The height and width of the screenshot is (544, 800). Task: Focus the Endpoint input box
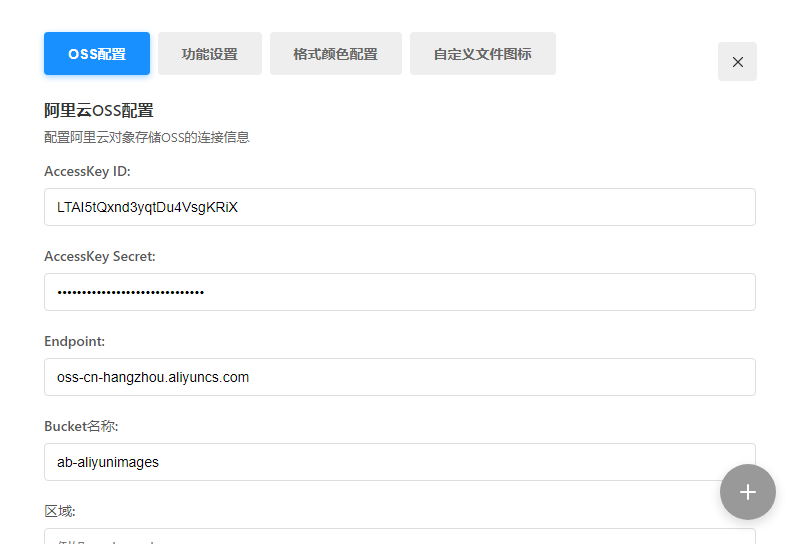point(400,377)
